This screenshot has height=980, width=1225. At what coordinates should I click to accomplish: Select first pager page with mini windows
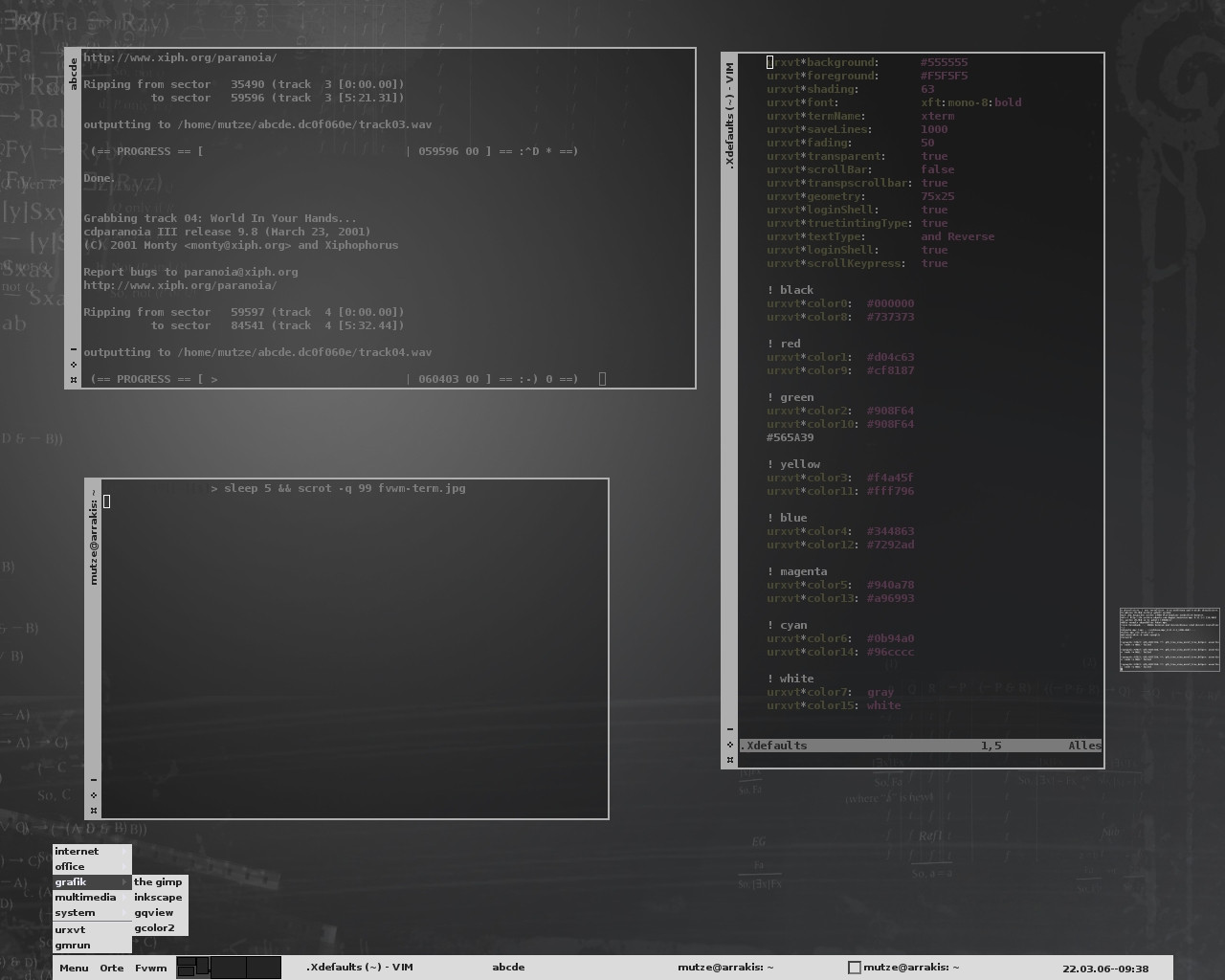[x=193, y=967]
